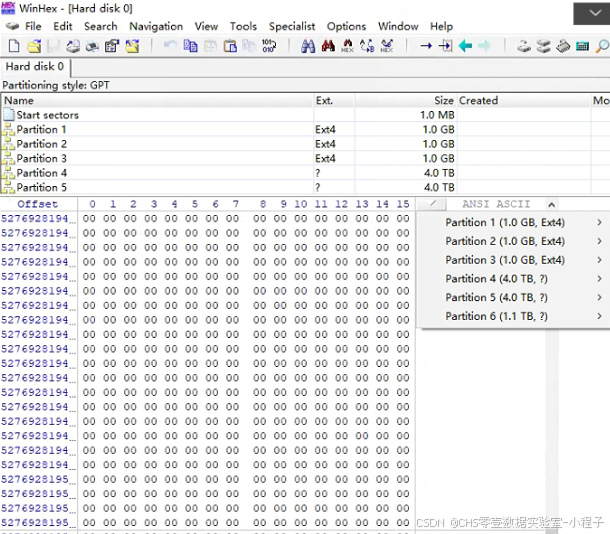Click the first hex byte in first row
This screenshot has height=534, width=610.
89,219
